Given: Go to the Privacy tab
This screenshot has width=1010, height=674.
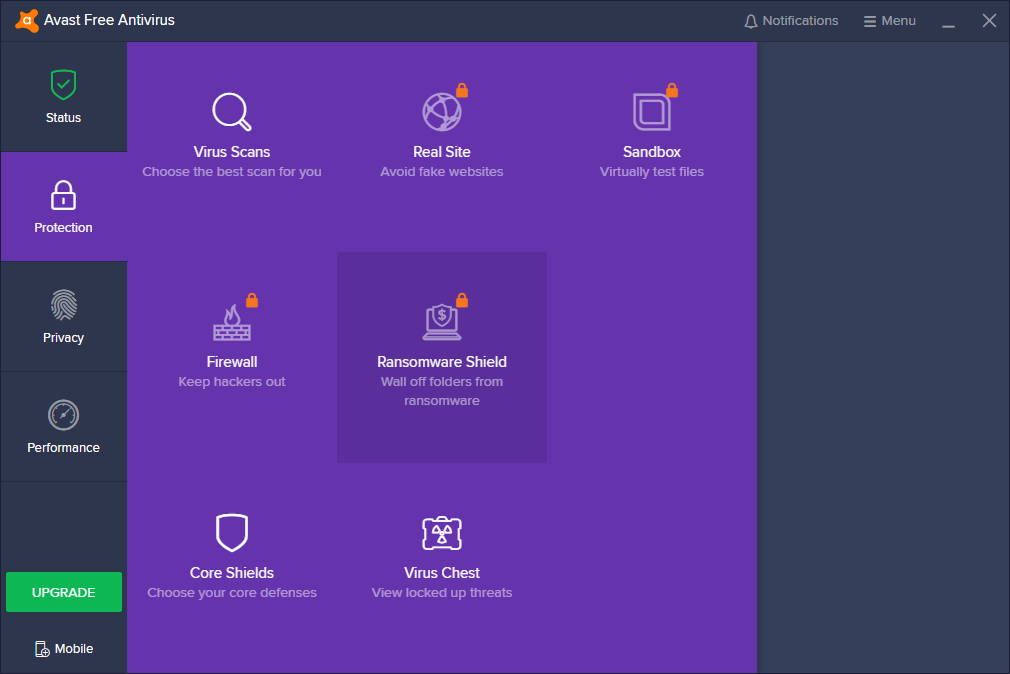Looking at the screenshot, I should pyautogui.click(x=63, y=316).
